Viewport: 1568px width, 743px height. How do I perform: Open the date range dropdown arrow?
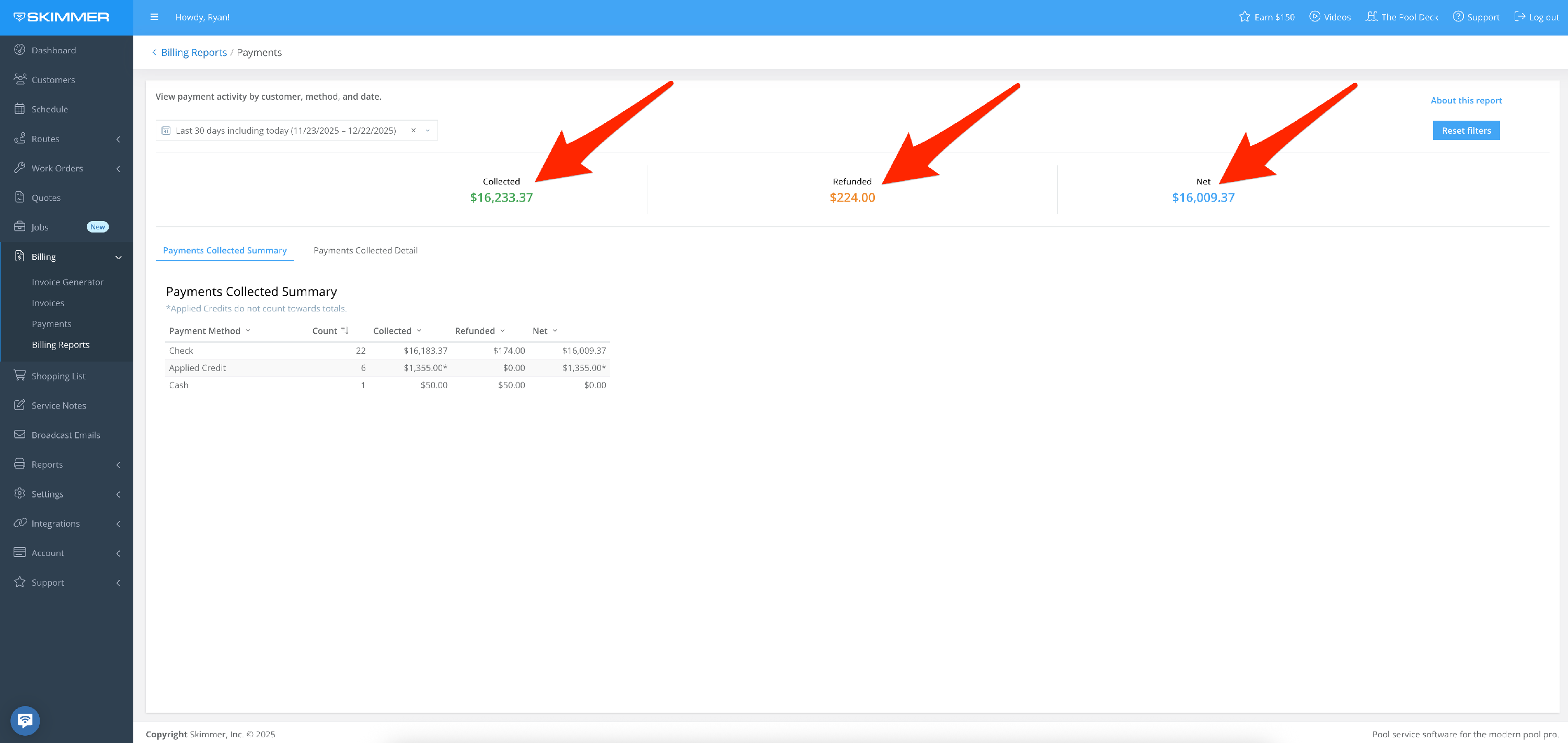point(428,130)
